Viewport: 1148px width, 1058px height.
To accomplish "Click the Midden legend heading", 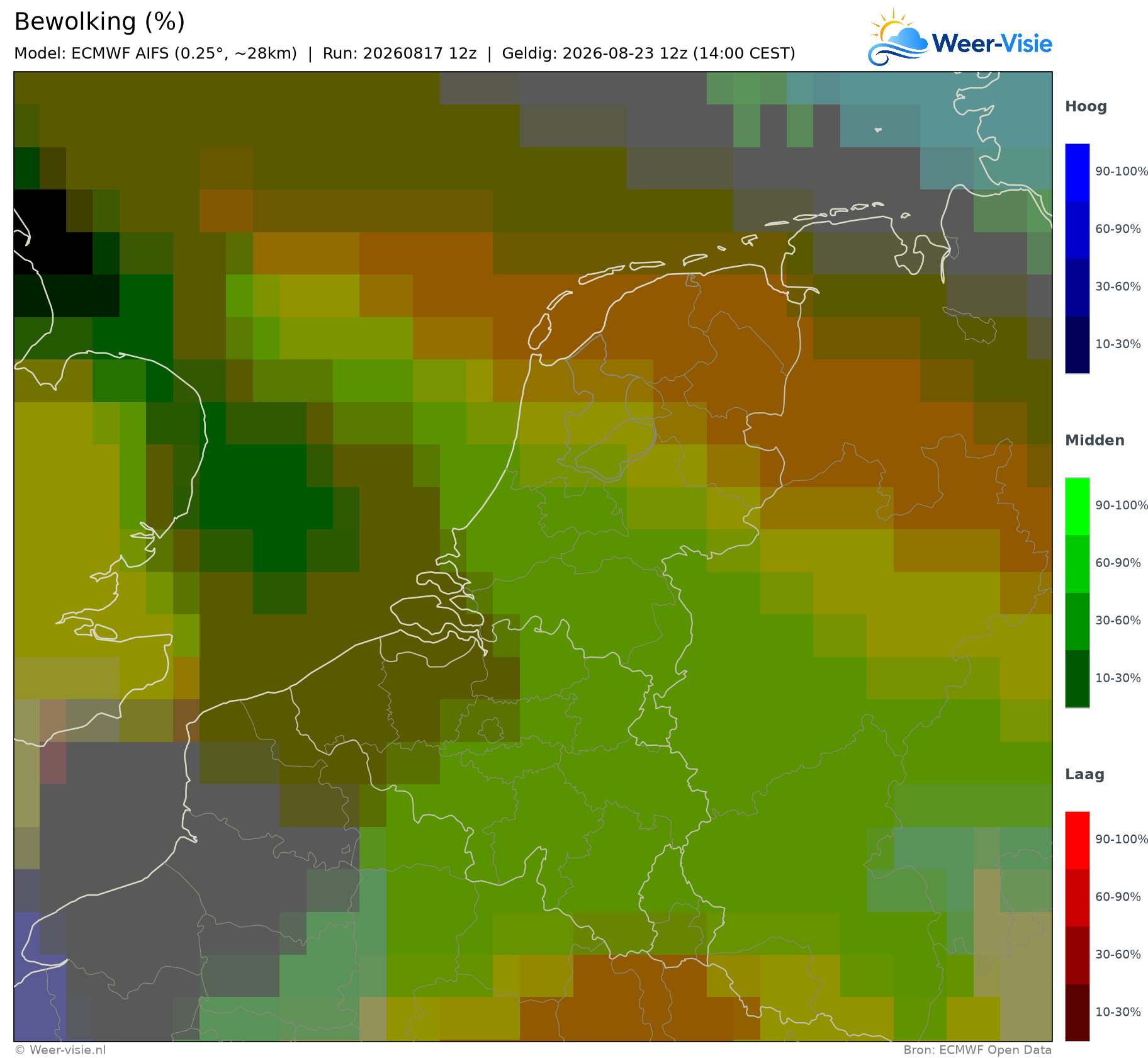I will pyautogui.click(x=1095, y=441).
